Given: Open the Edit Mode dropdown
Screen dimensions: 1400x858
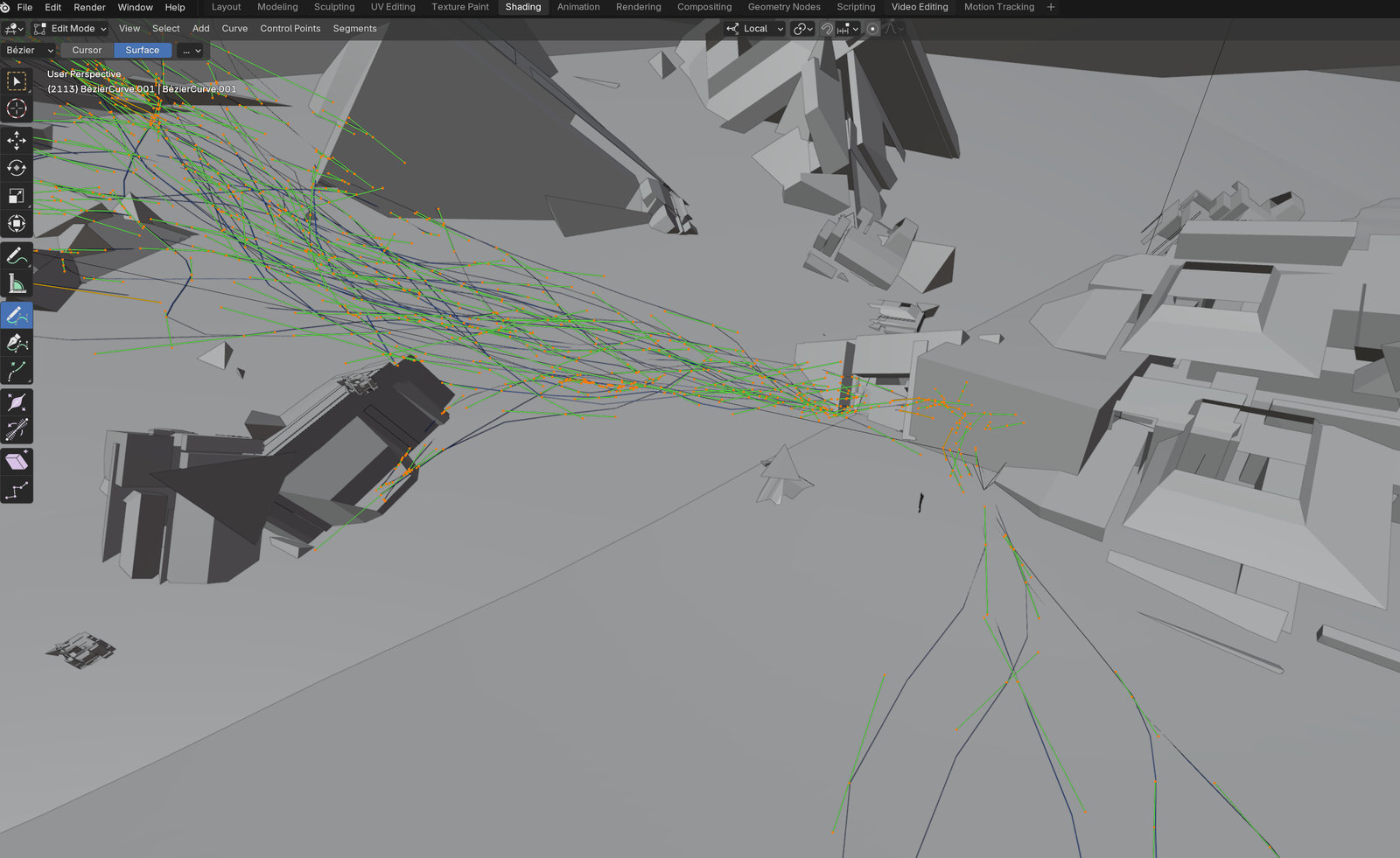Looking at the screenshot, I should tap(70, 28).
